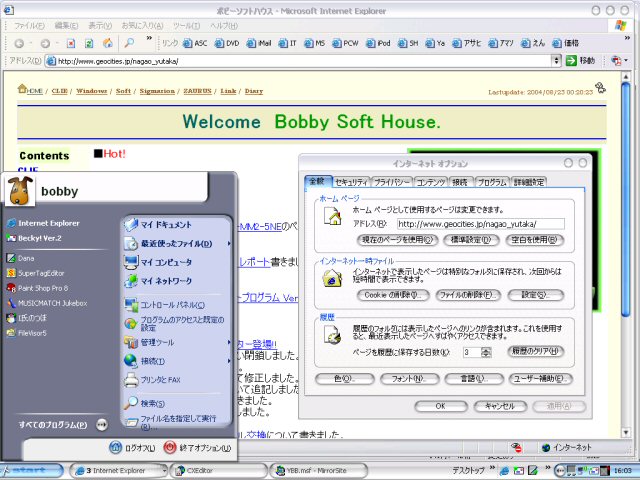Switch to the セキュリティ tab
Screen dimensions: 640x480
pos(350,182)
